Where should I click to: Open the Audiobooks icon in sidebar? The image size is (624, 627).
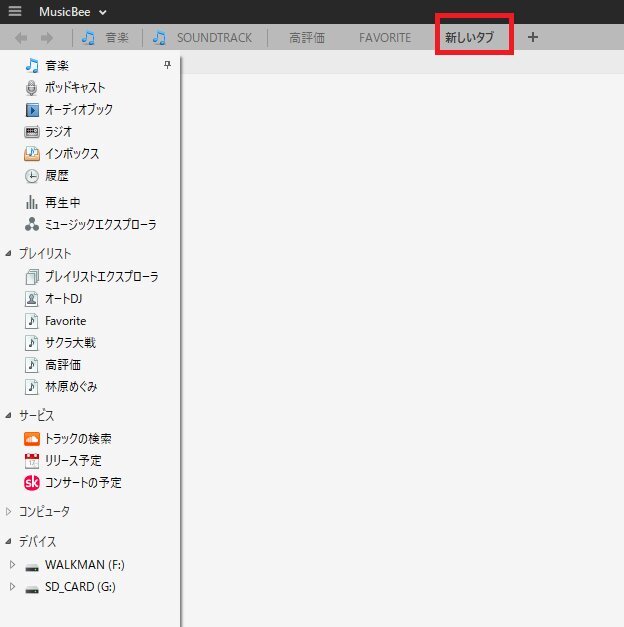pyautogui.click(x=32, y=110)
